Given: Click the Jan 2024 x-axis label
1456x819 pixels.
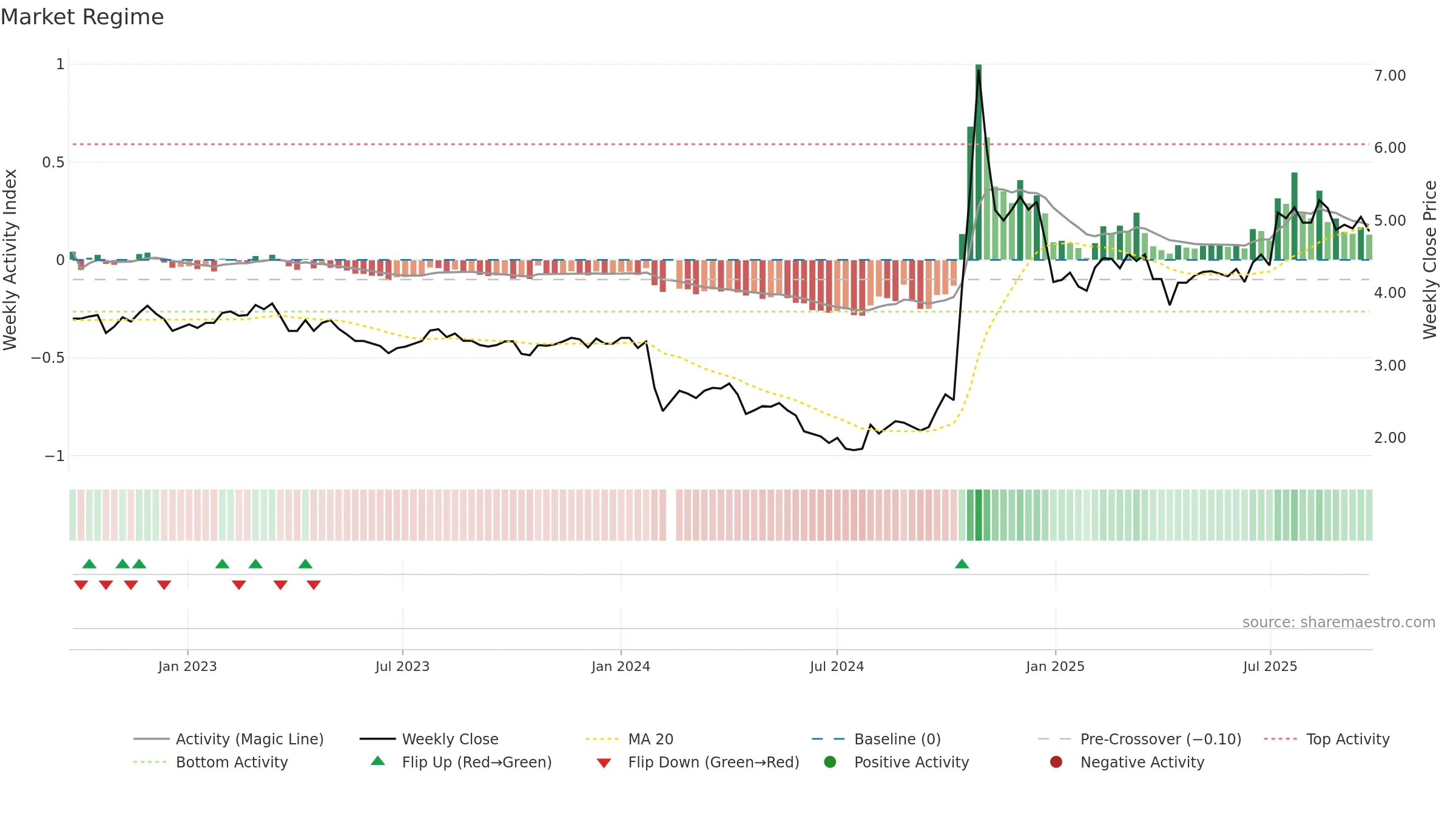Looking at the screenshot, I should click(x=621, y=666).
